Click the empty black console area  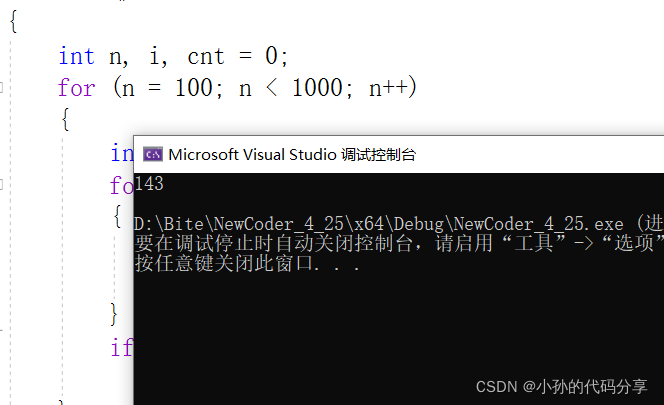400,330
